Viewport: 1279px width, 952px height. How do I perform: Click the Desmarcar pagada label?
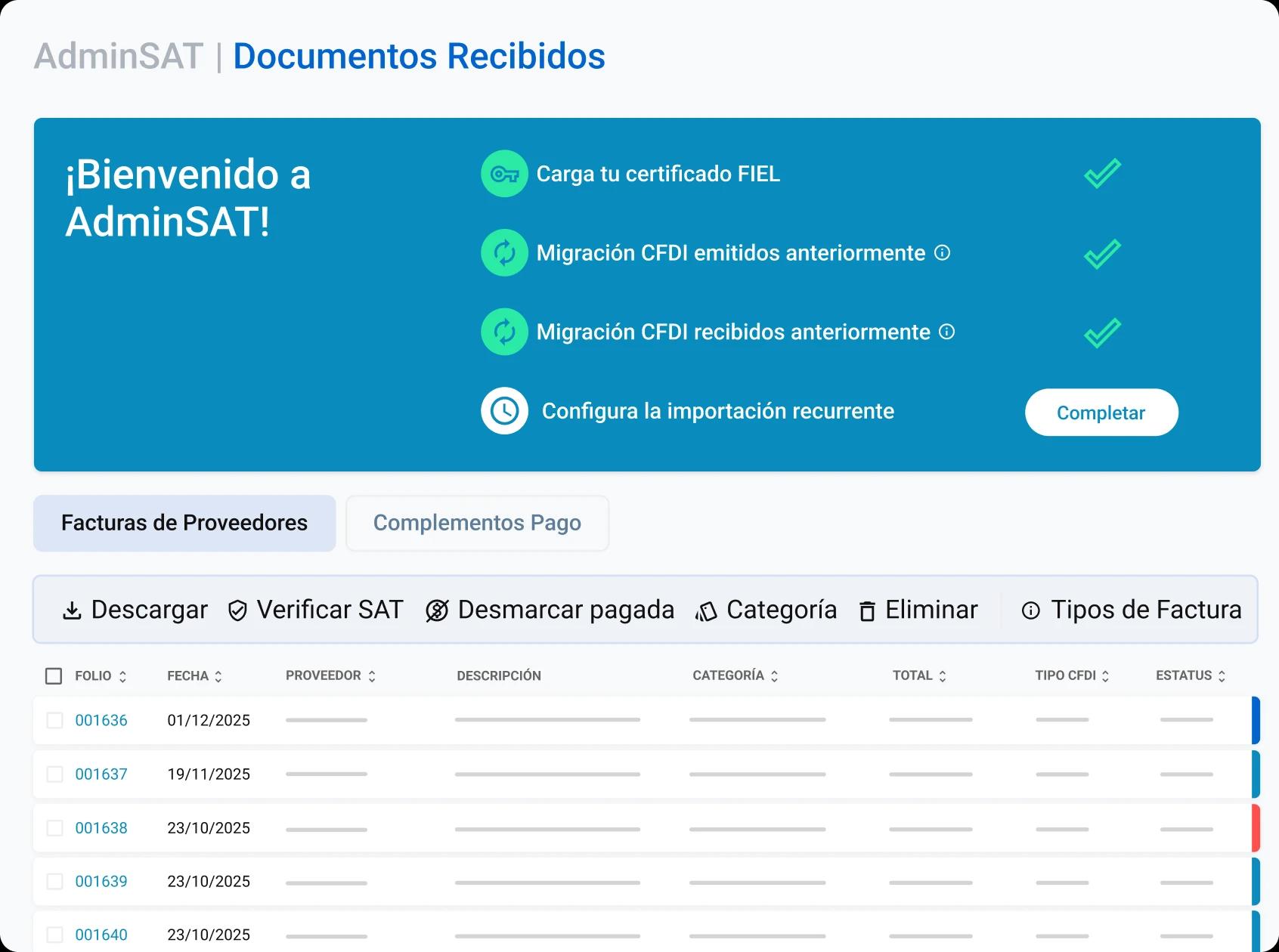pos(565,610)
